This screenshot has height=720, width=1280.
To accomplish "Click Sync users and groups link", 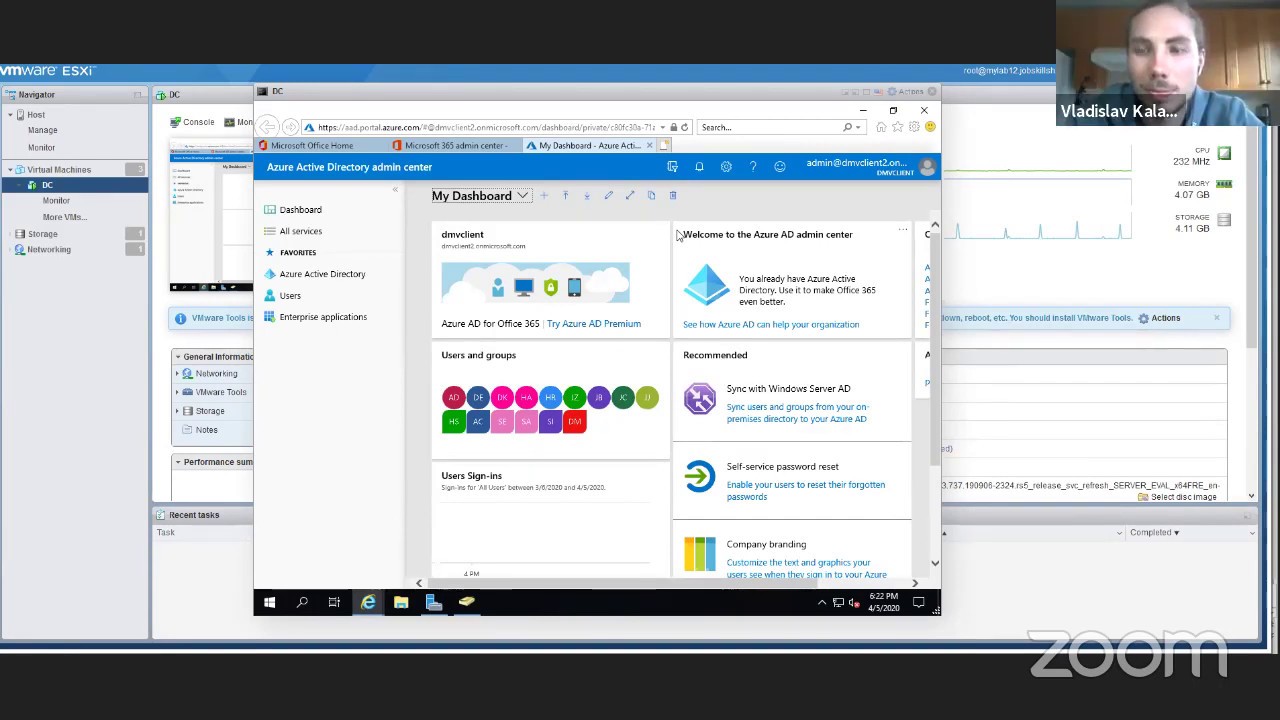I will point(797,413).
